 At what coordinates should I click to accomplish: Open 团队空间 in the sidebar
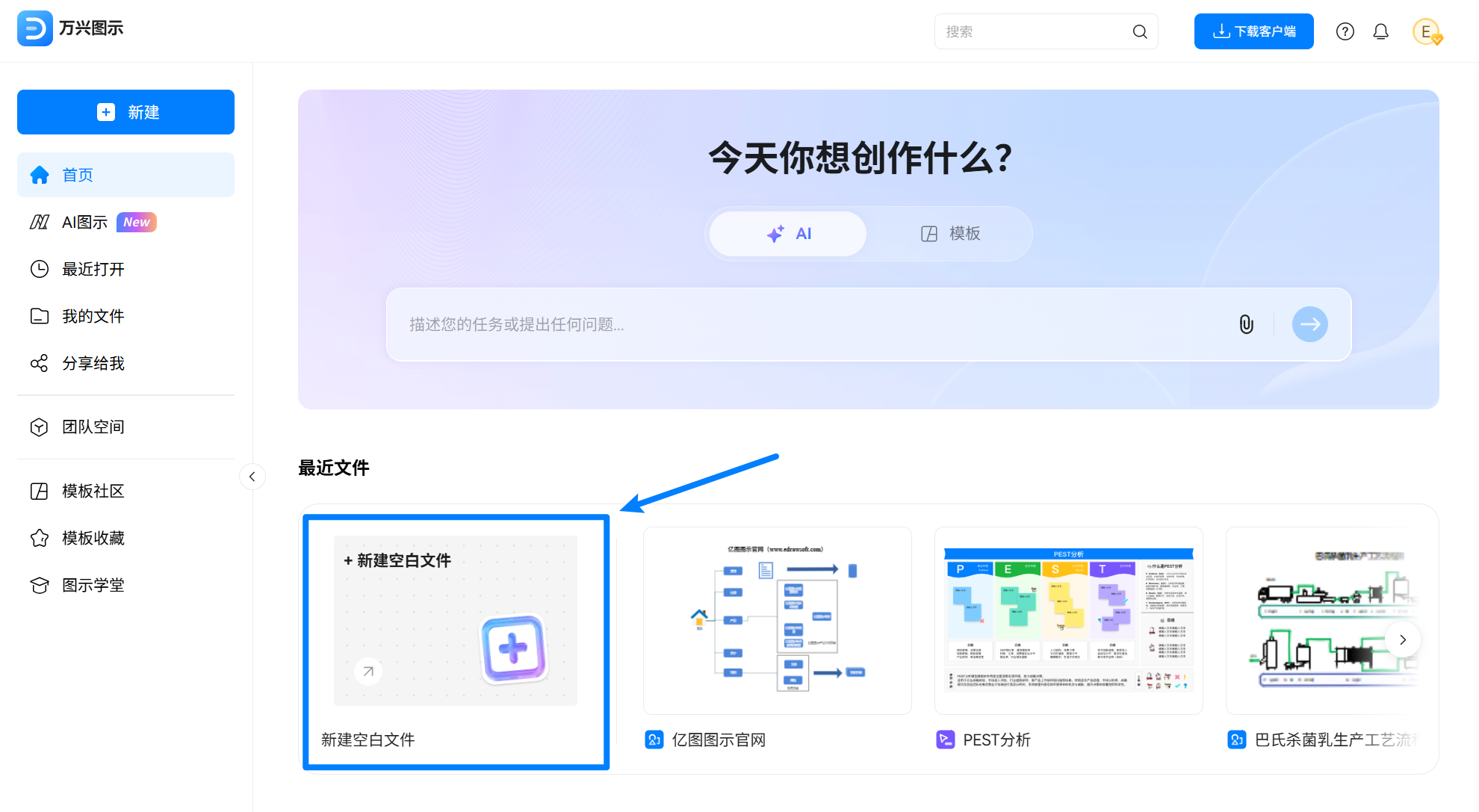(125, 427)
